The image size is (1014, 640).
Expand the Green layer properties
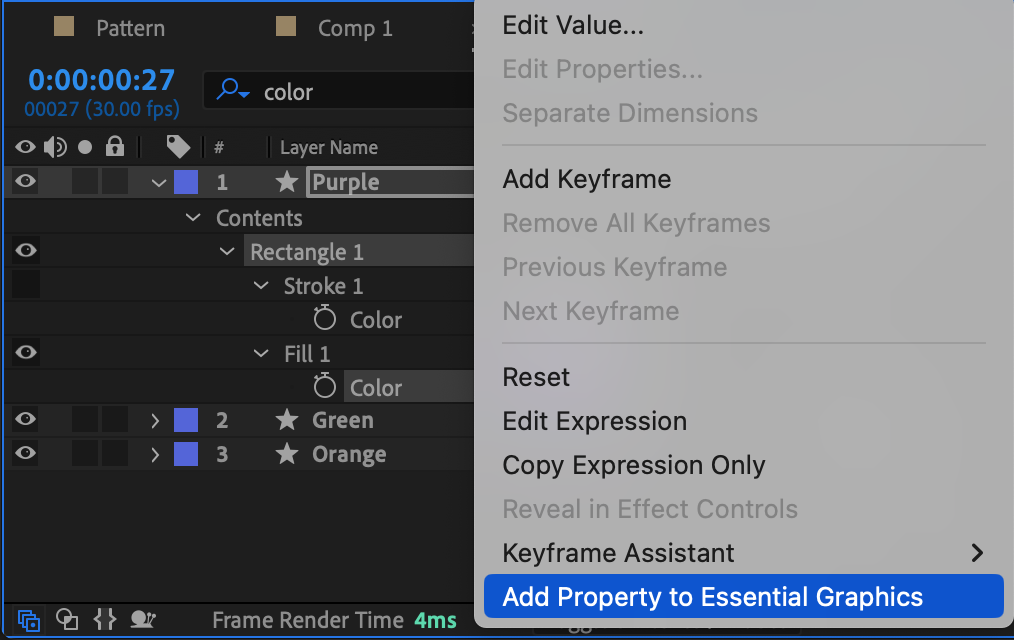[x=155, y=421]
